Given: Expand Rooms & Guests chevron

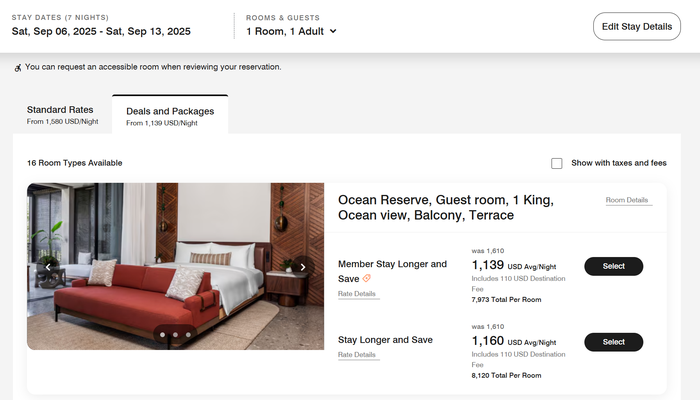Looking at the screenshot, I should [x=333, y=31].
